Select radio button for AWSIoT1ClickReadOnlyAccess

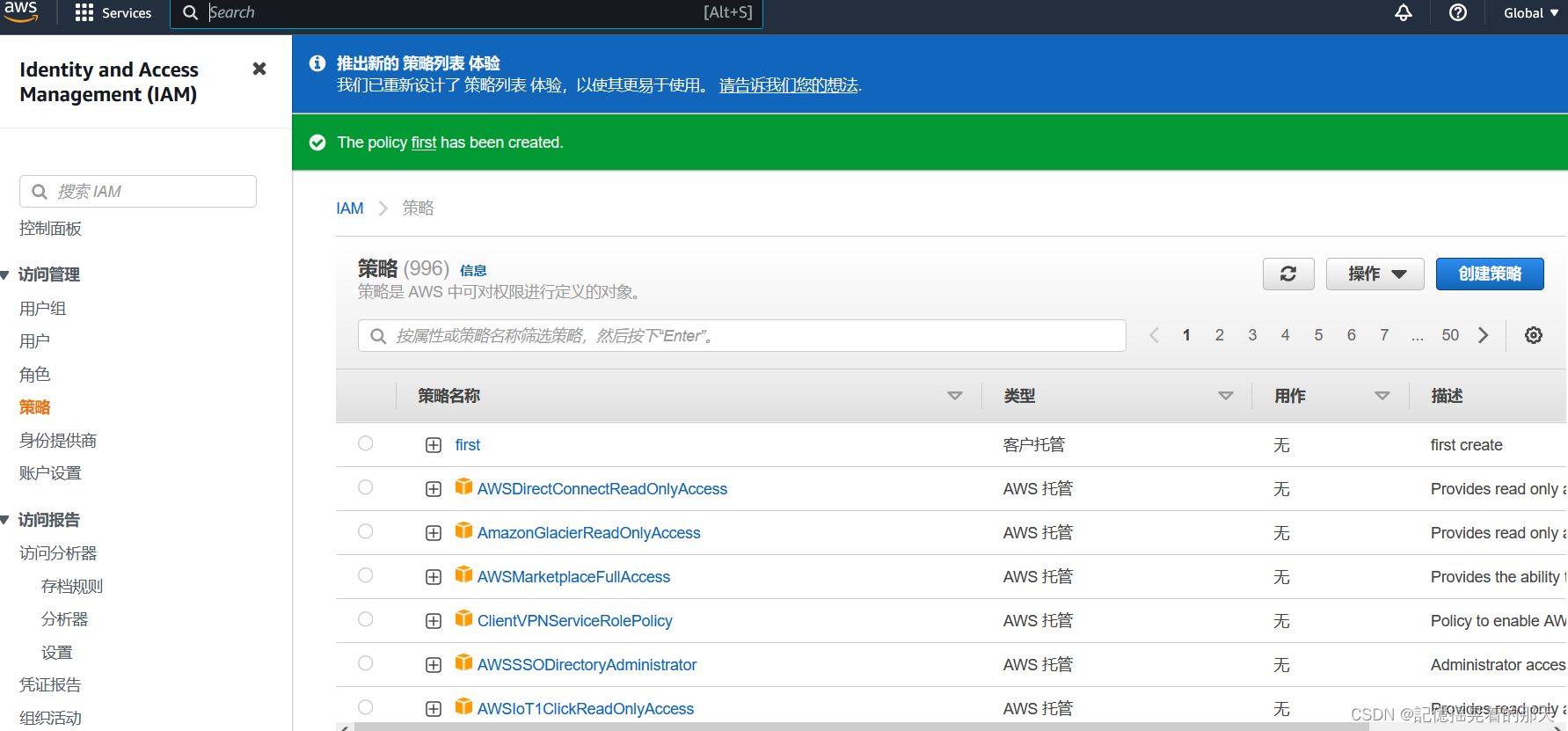(366, 707)
